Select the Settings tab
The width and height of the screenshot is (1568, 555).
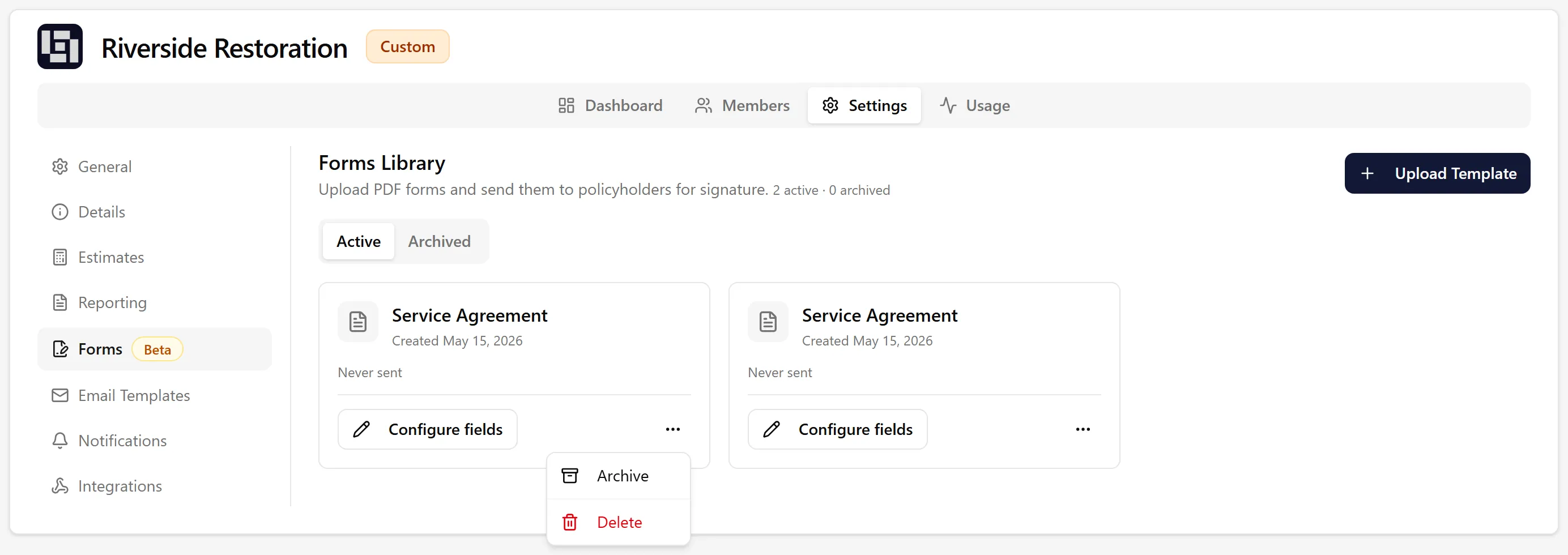864,106
